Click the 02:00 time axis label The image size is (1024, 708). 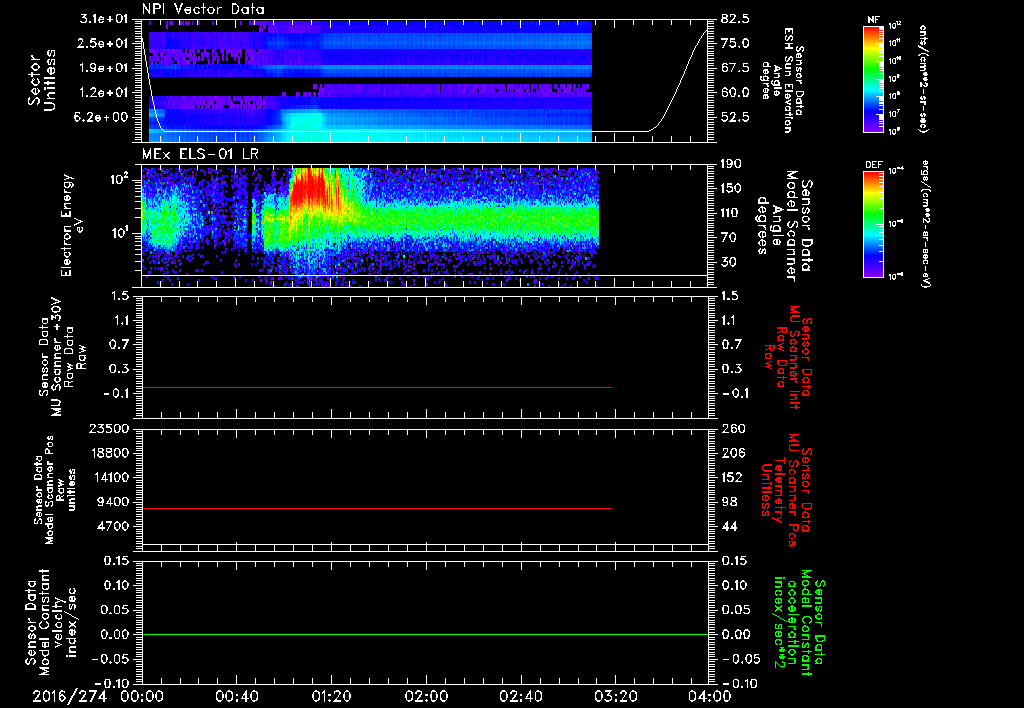[x=426, y=696]
